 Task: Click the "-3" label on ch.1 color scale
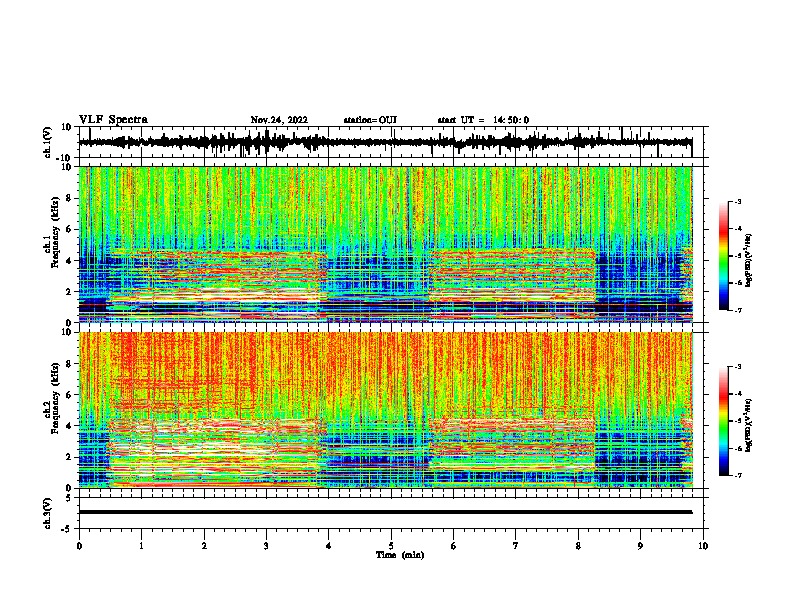tap(737, 201)
